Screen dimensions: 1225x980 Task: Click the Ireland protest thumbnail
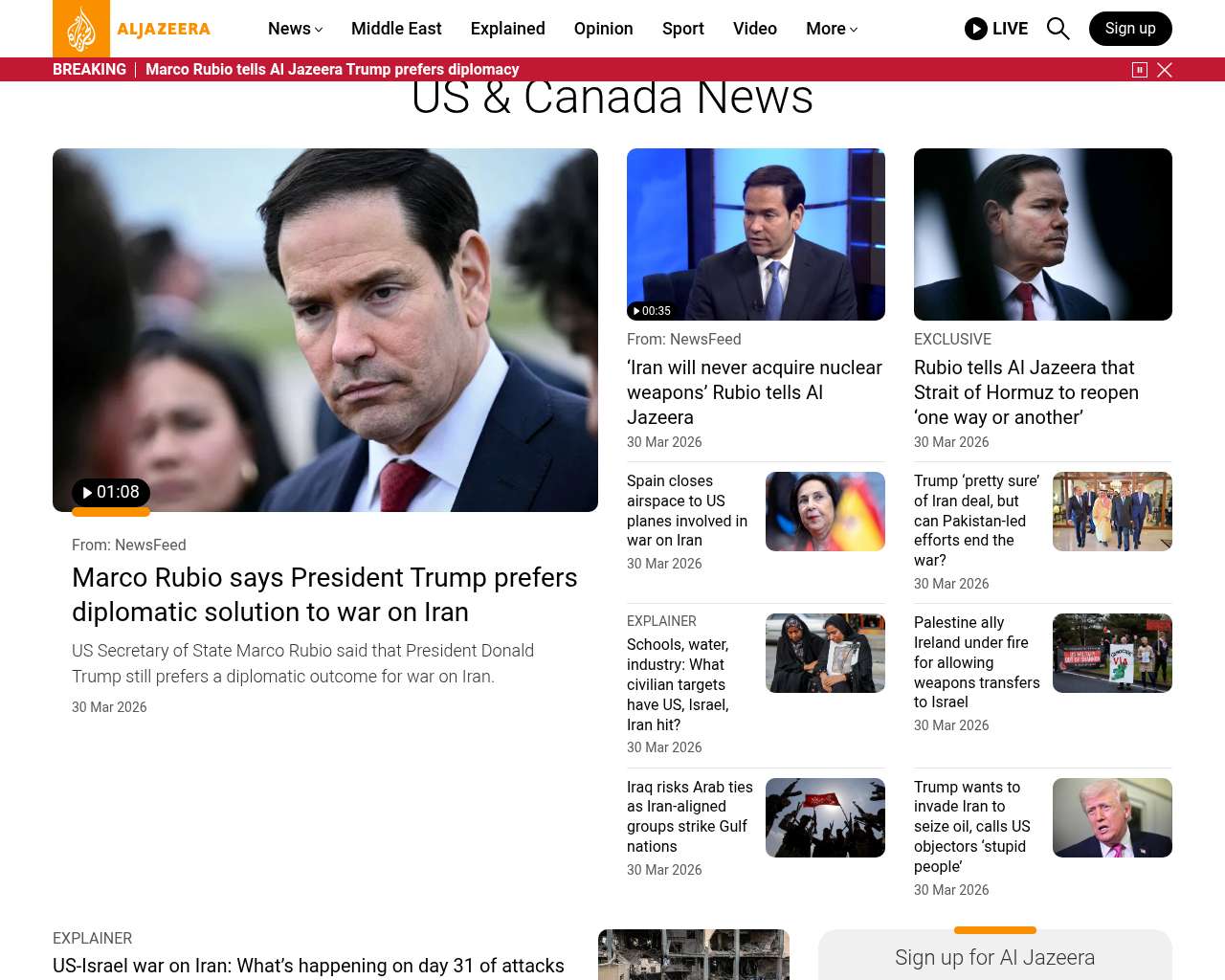[x=1112, y=653]
